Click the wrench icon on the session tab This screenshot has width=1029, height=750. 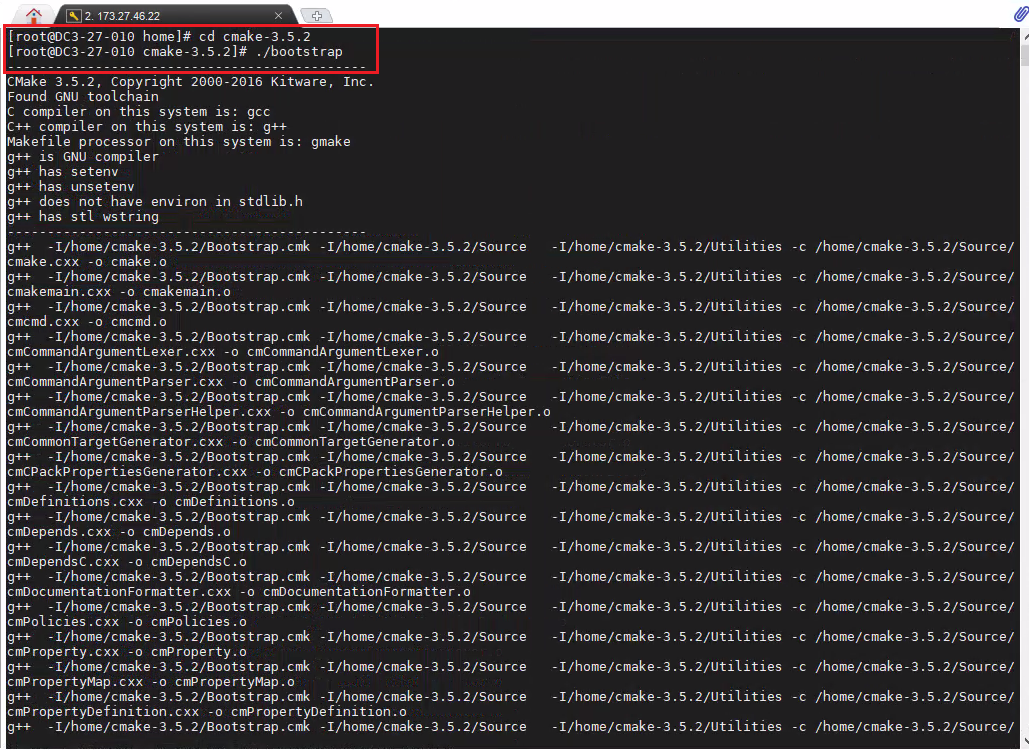pyautogui.click(x=74, y=16)
